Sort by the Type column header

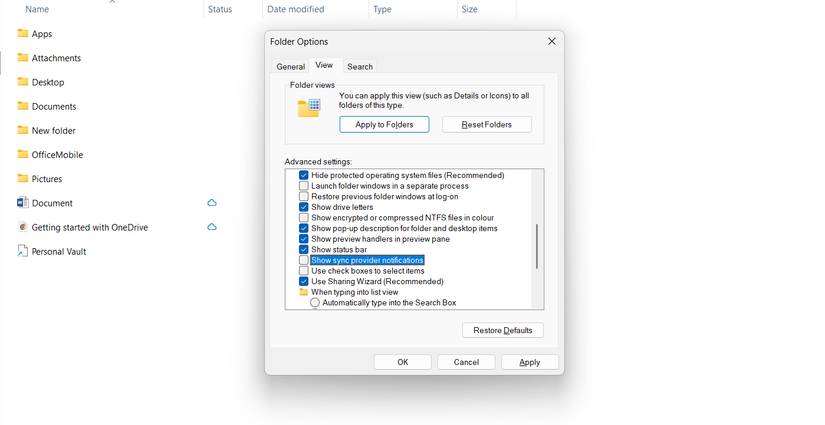[382, 9]
